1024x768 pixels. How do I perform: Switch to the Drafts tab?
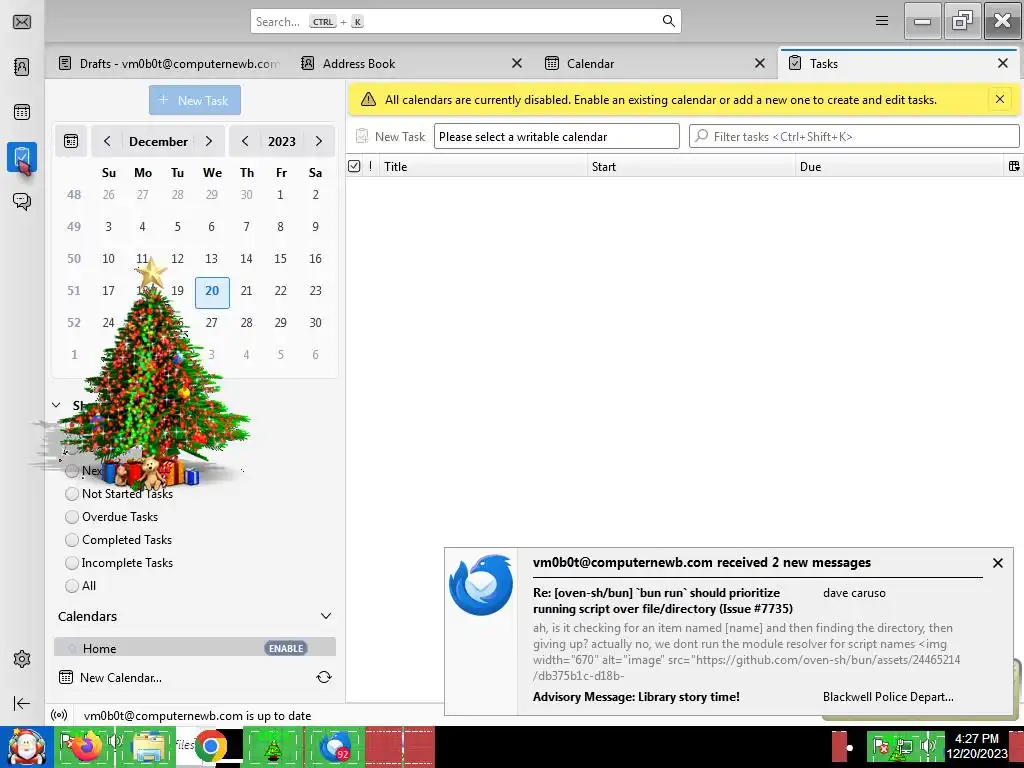[x=168, y=63]
